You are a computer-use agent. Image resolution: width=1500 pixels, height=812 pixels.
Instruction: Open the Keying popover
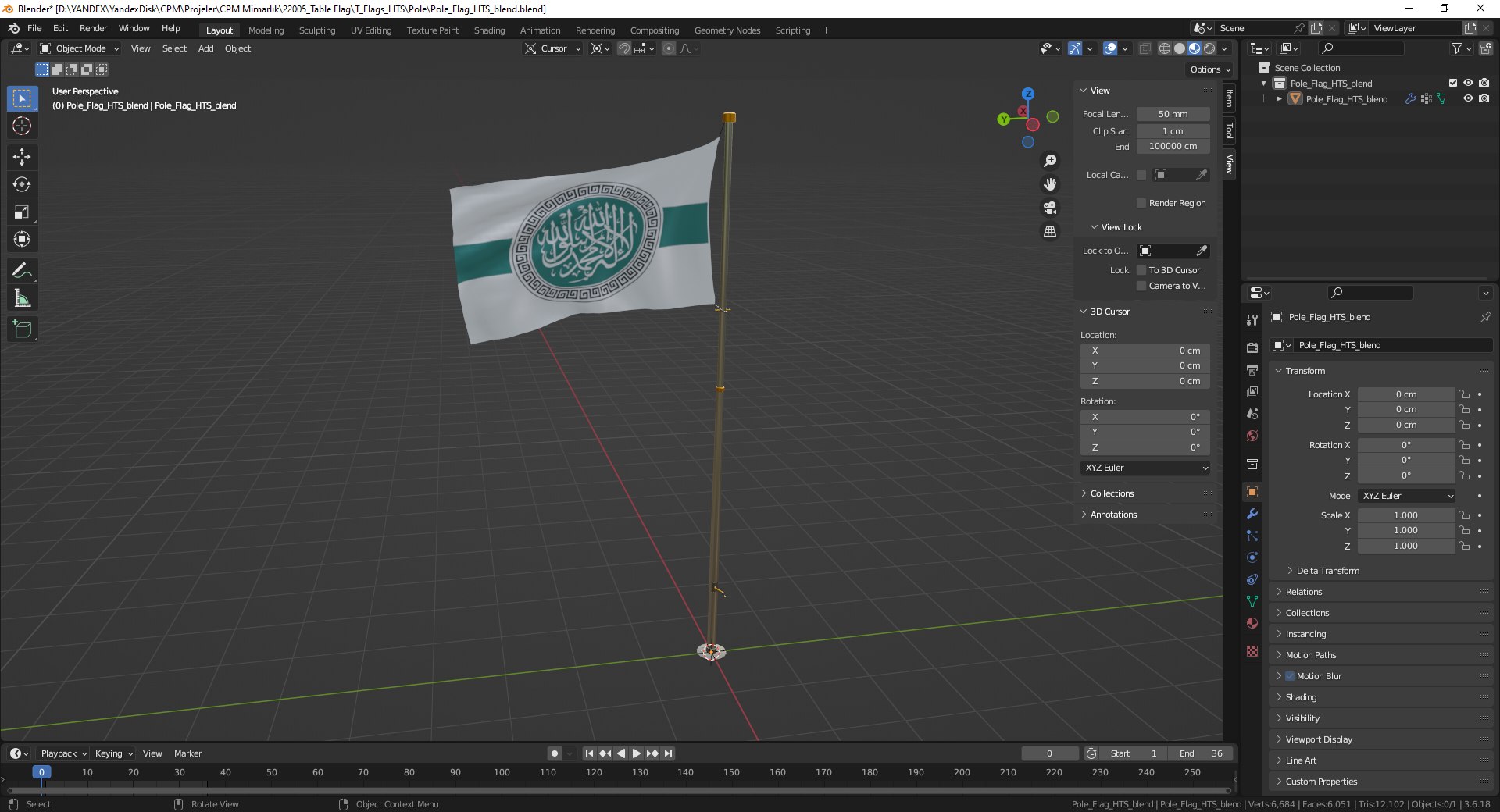pos(113,753)
